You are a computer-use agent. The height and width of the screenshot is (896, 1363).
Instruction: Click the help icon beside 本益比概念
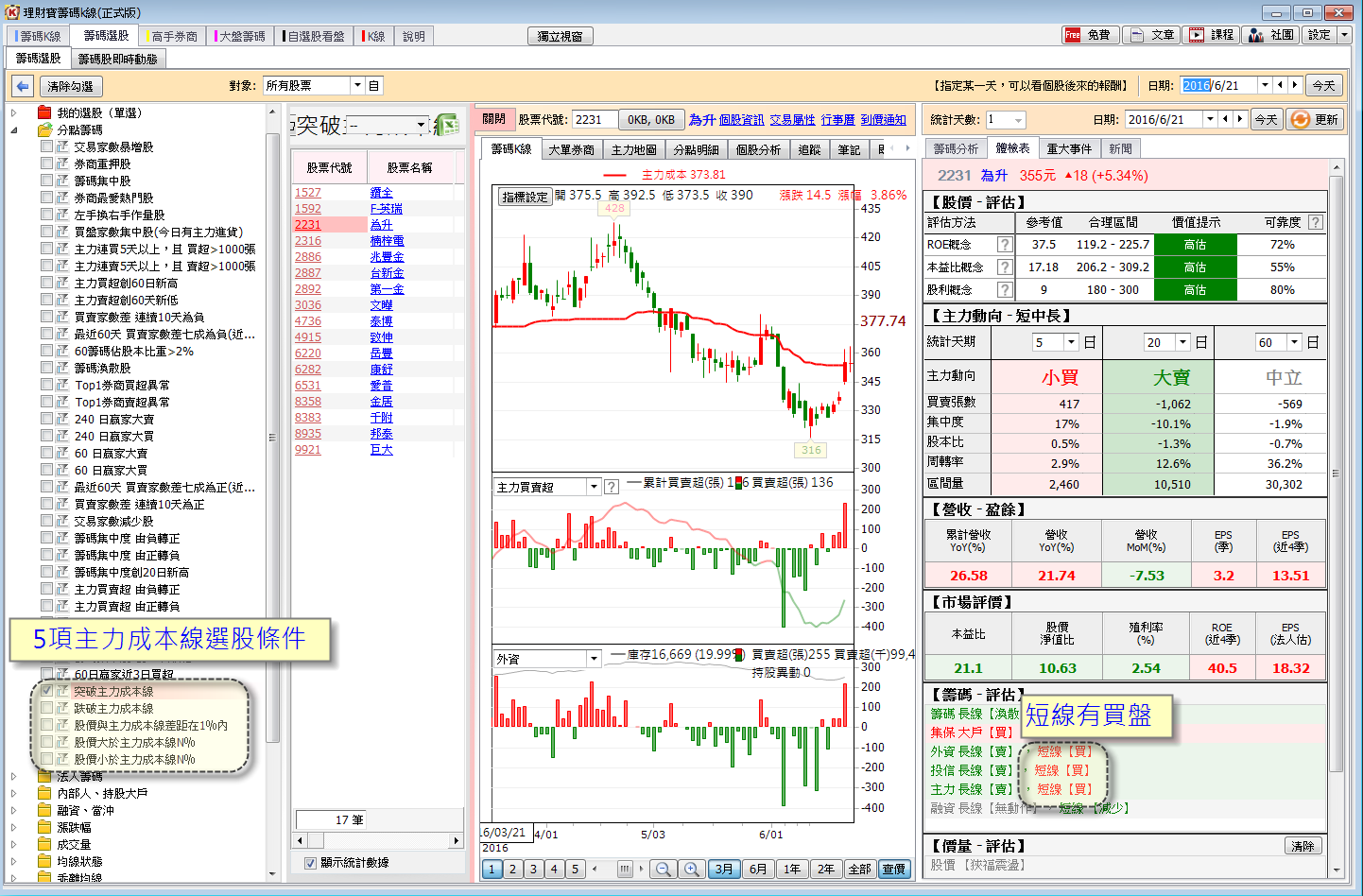(x=1004, y=267)
